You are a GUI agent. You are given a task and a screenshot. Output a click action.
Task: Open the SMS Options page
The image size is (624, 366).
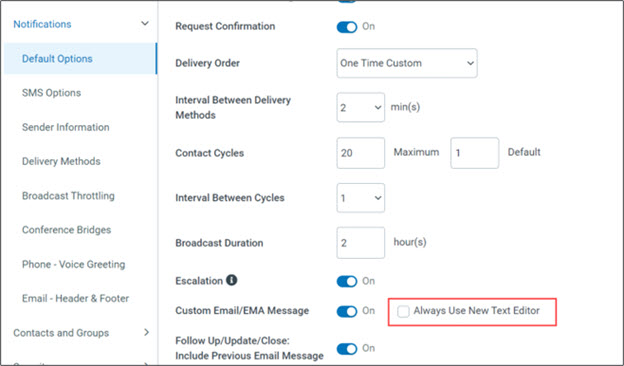51,93
